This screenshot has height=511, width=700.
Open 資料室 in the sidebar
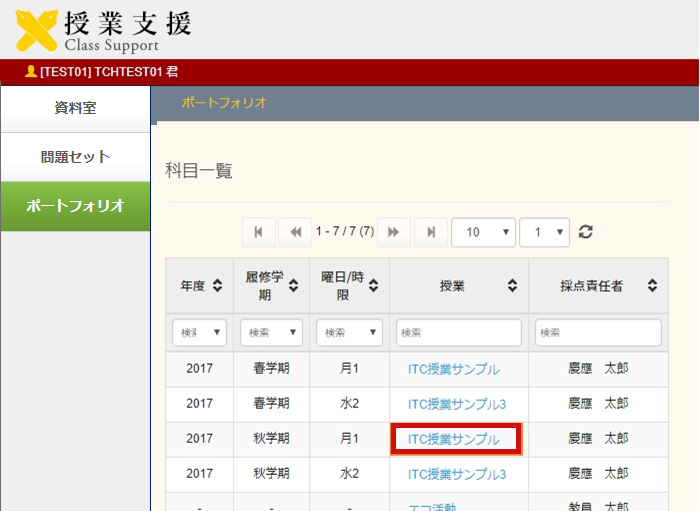point(75,108)
